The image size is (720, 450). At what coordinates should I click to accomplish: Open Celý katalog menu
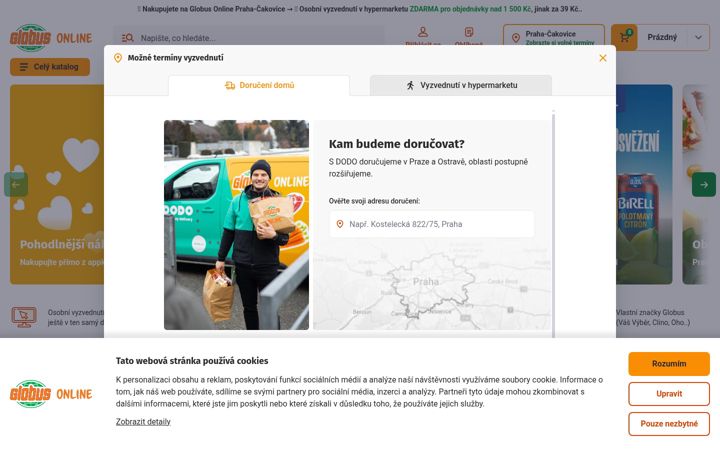pyautogui.click(x=50, y=67)
